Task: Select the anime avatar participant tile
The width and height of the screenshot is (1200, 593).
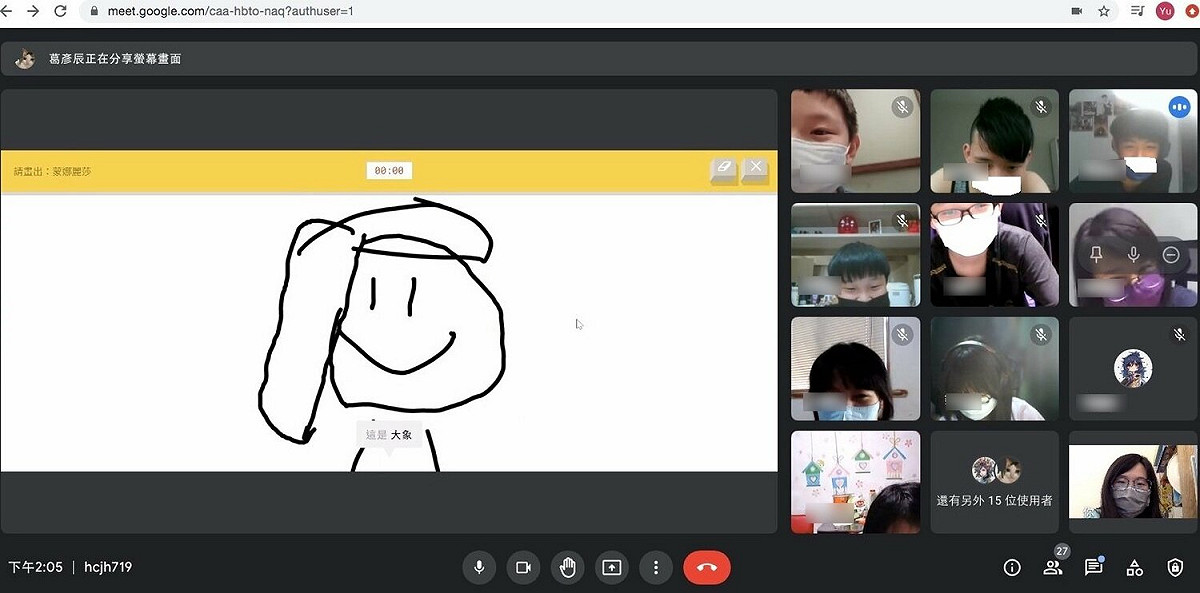Action: (1133, 368)
